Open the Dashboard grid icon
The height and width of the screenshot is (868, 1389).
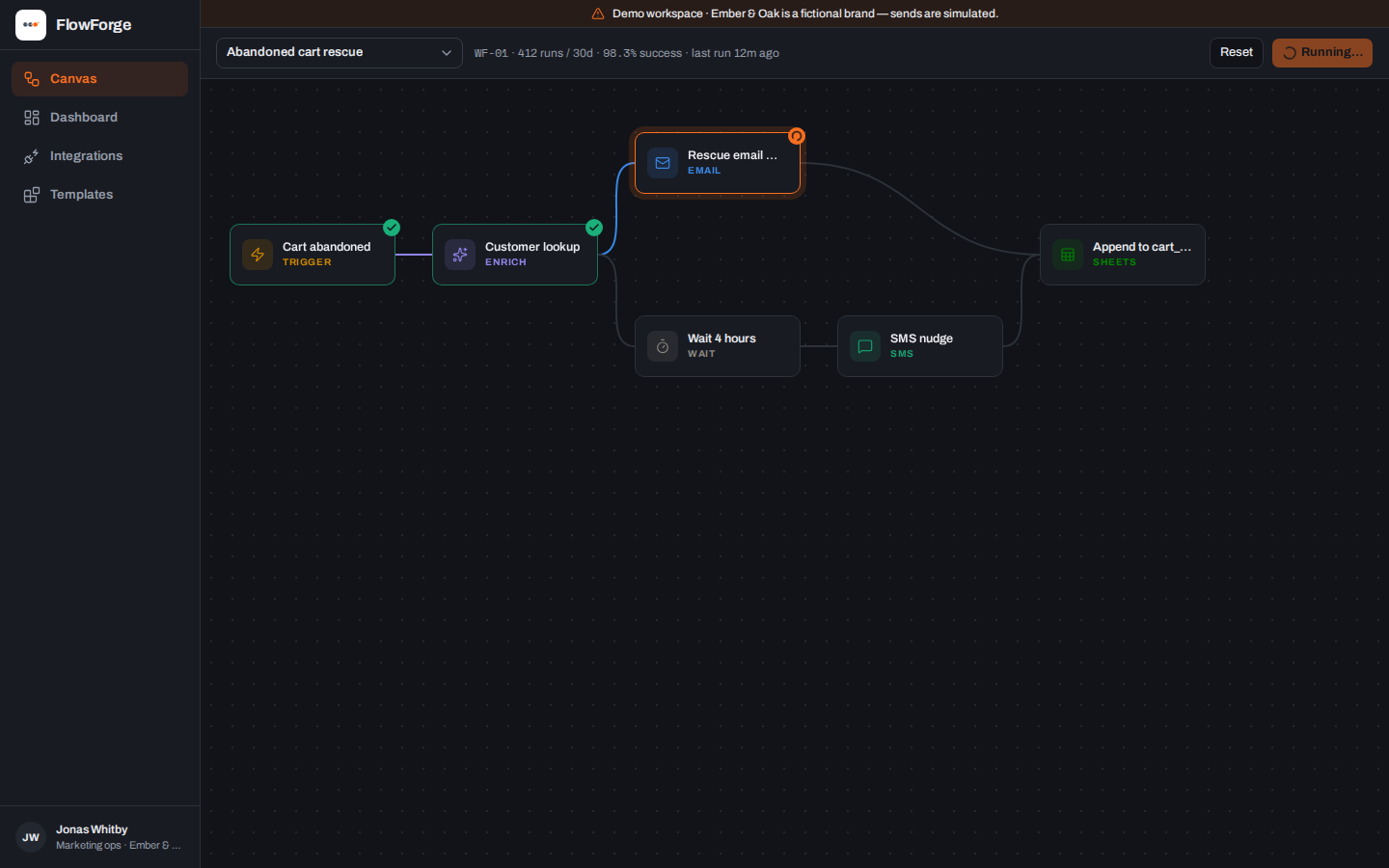point(32,118)
